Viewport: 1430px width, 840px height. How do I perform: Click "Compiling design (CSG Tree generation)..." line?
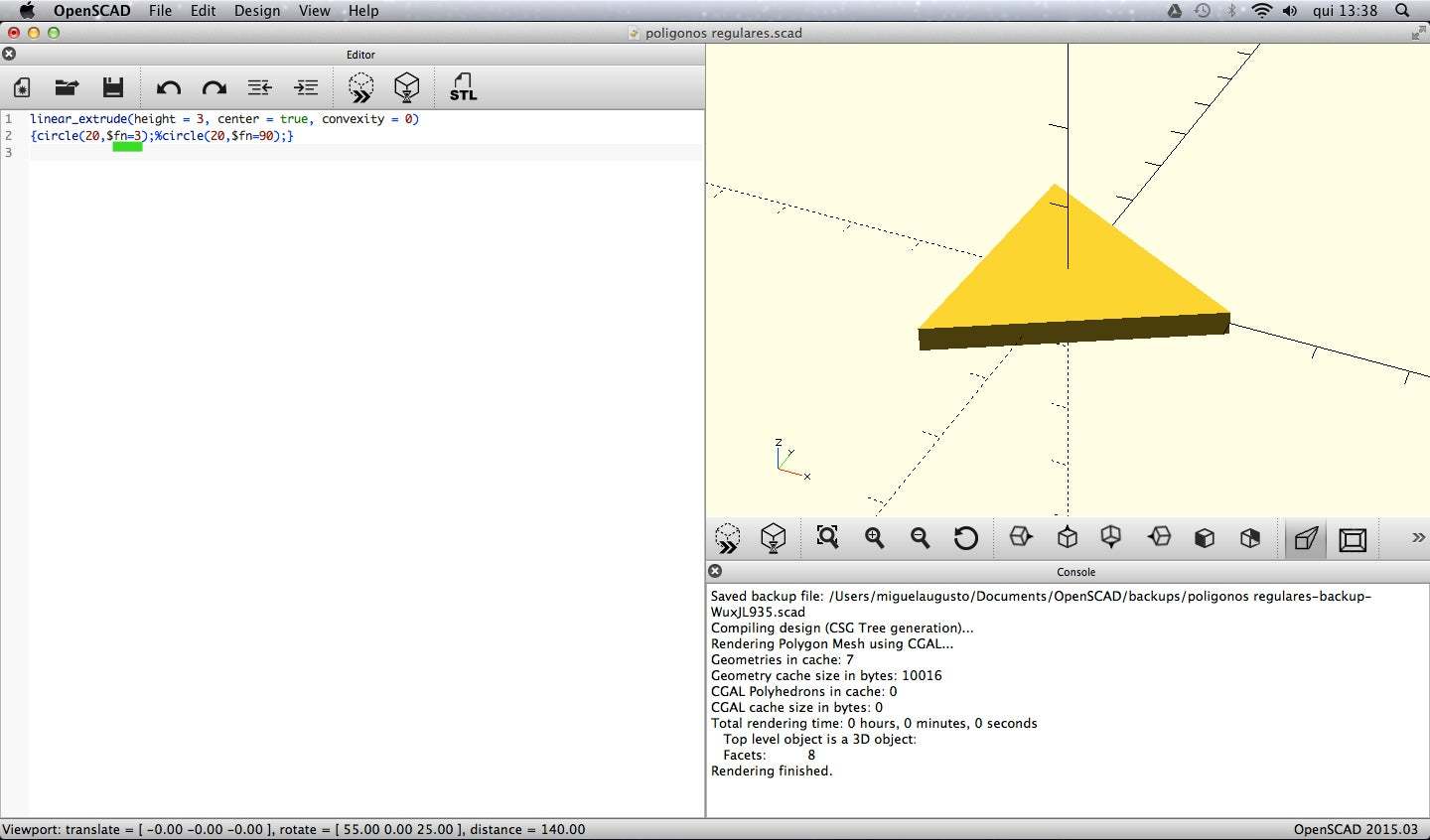[x=842, y=629]
